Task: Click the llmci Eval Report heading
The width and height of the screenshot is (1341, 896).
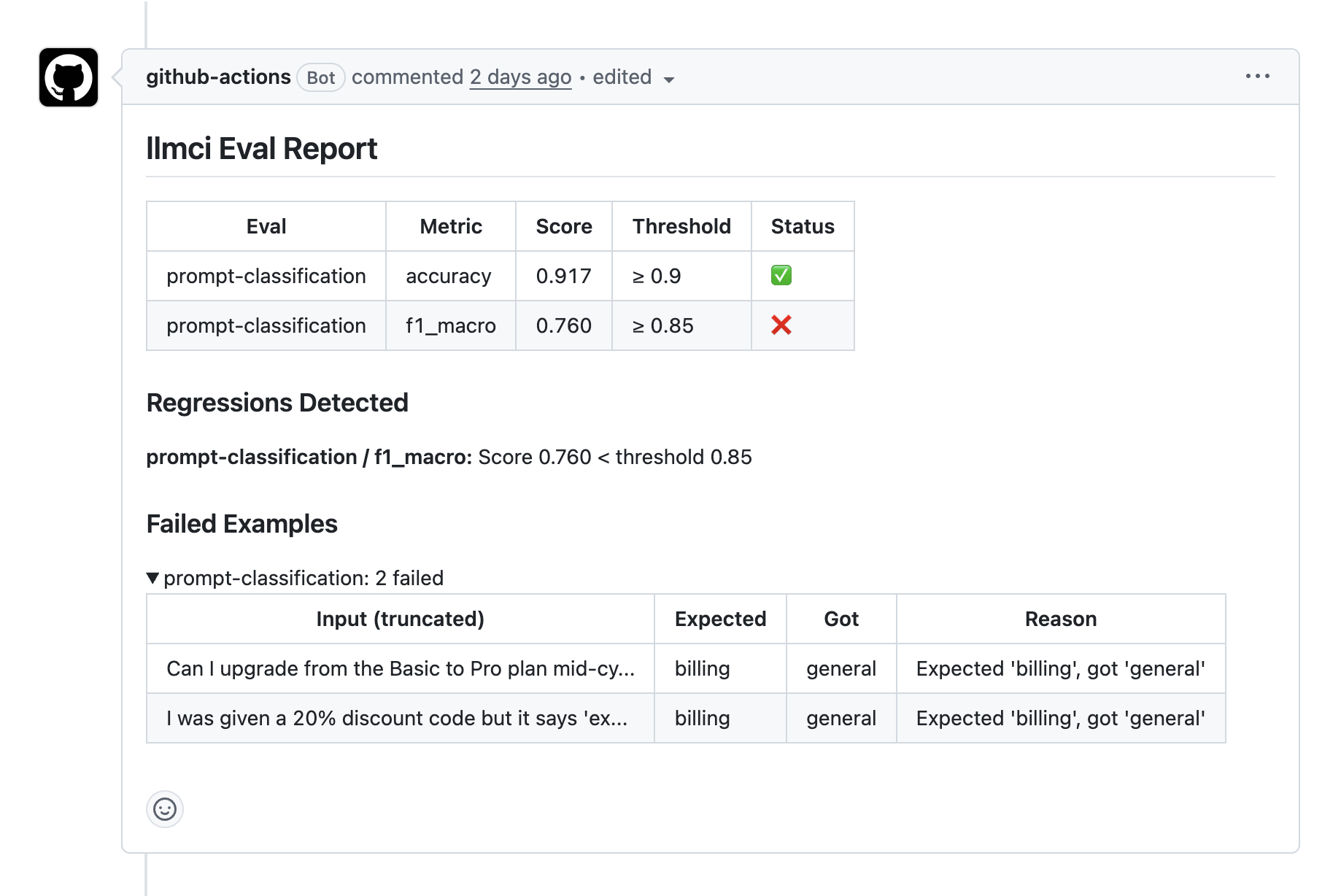Action: tap(261, 149)
